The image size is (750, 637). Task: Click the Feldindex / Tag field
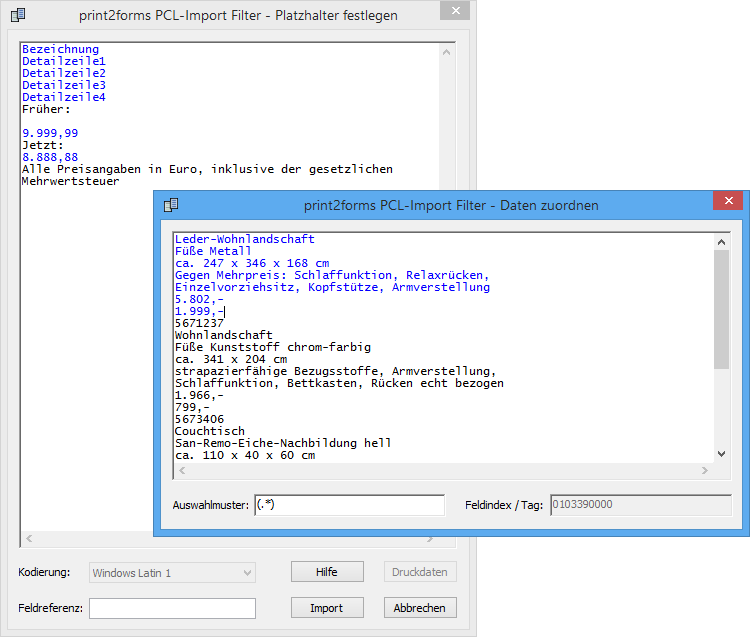[x=640, y=506]
